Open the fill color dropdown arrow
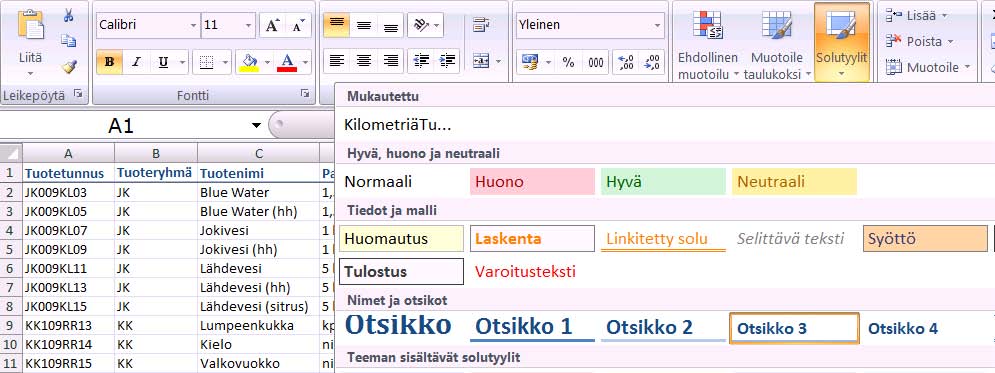This screenshot has height=373, width=995. [x=268, y=62]
